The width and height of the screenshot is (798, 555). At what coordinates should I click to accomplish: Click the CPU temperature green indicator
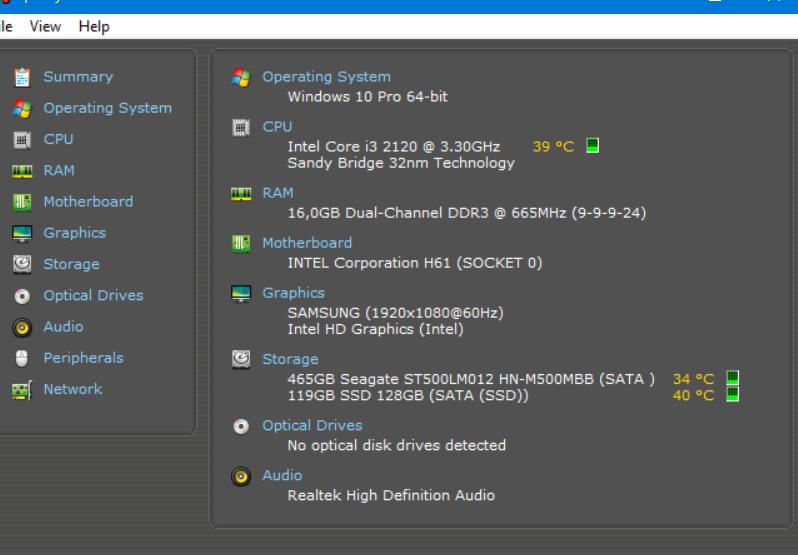[592, 145]
